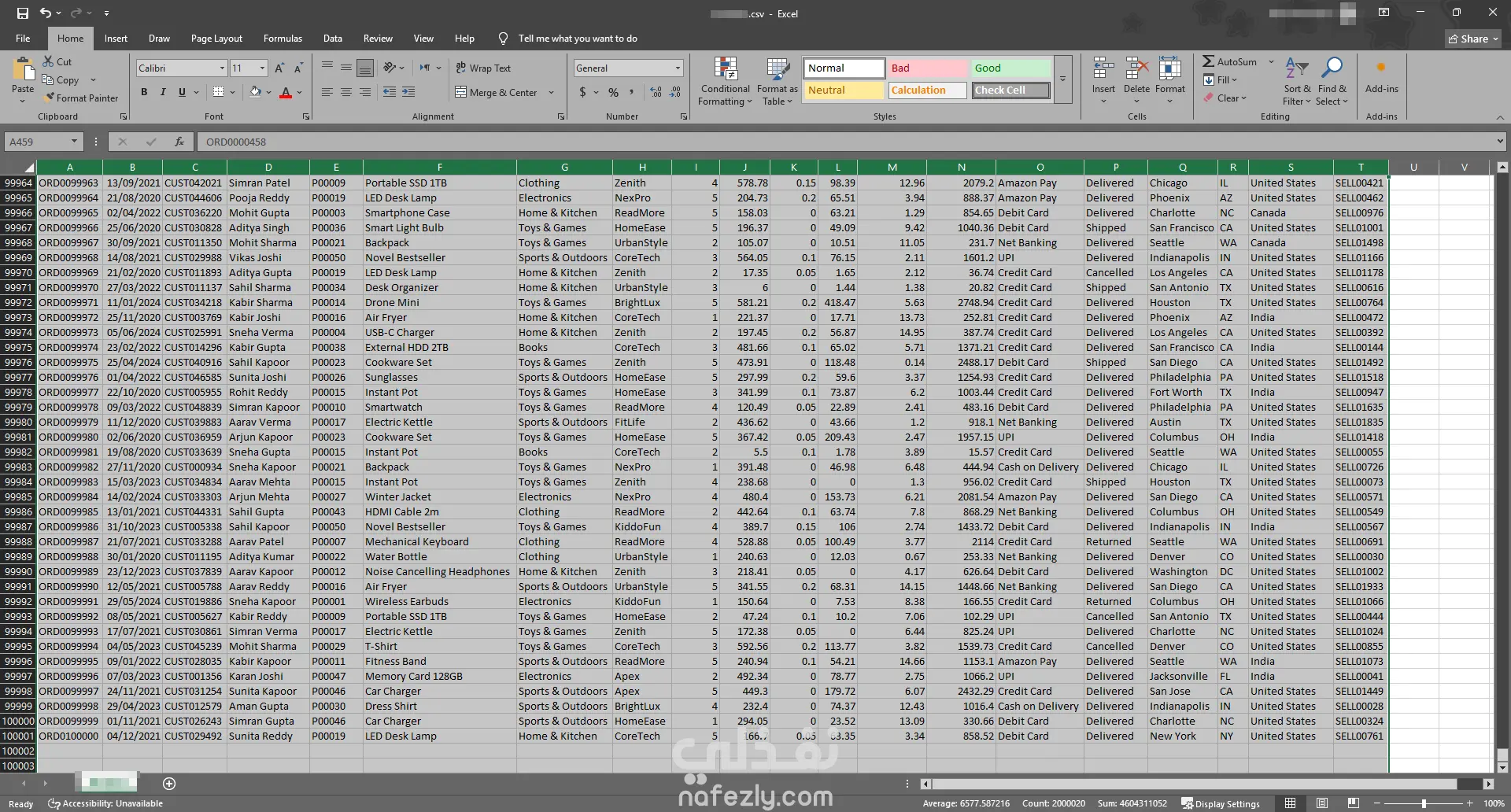The width and height of the screenshot is (1511, 812).
Task: Apply the Bad cell style swatch
Action: (927, 68)
